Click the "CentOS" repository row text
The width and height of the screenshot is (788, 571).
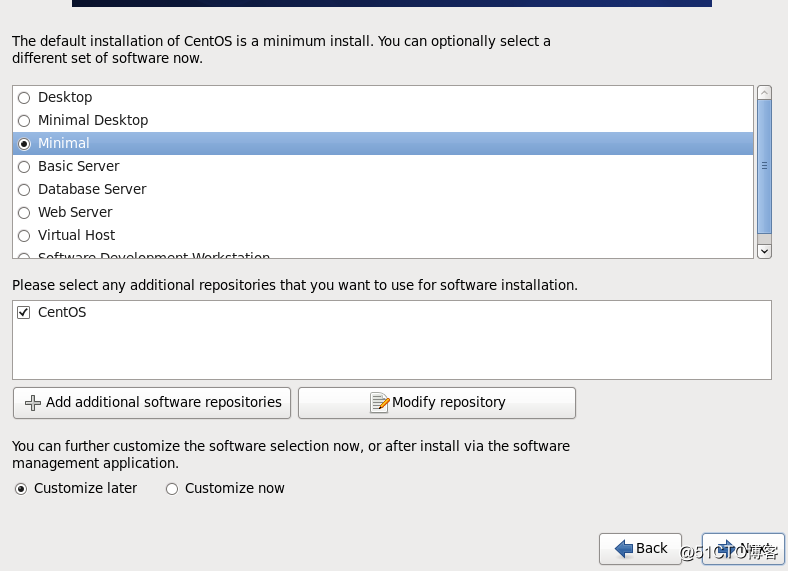pos(62,312)
